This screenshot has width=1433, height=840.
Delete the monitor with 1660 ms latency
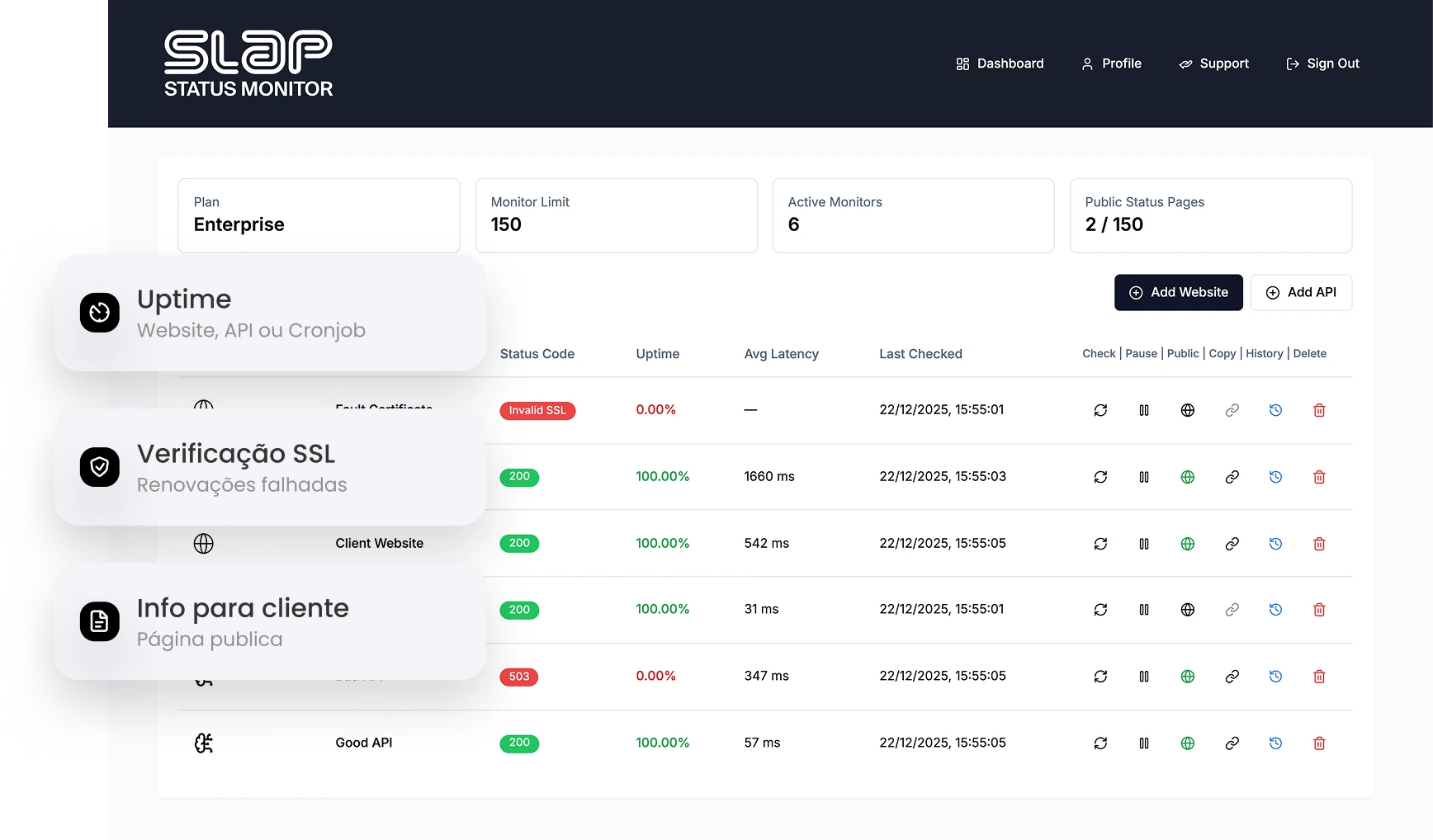tap(1319, 477)
